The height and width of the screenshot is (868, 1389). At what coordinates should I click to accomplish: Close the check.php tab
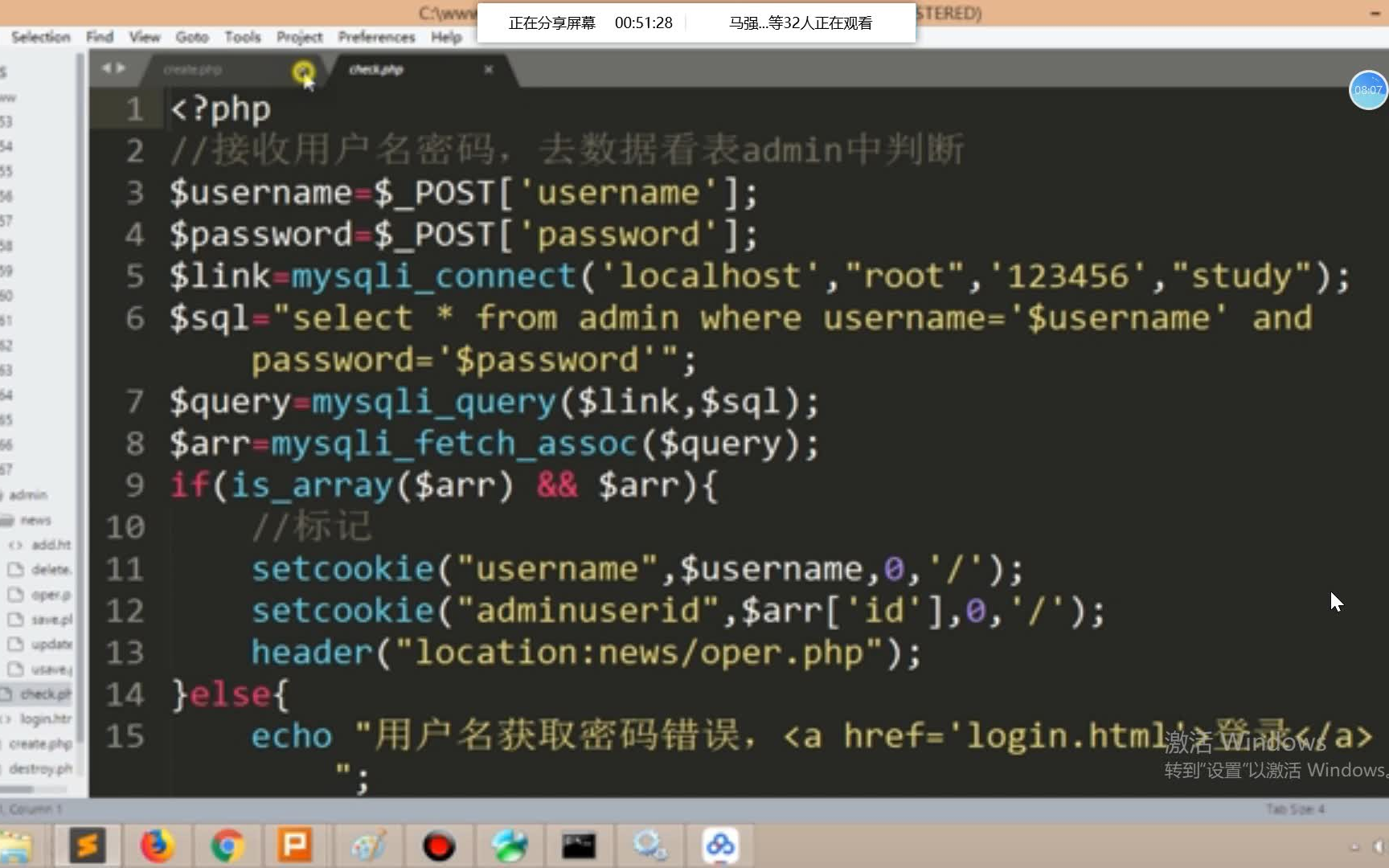coord(489,69)
